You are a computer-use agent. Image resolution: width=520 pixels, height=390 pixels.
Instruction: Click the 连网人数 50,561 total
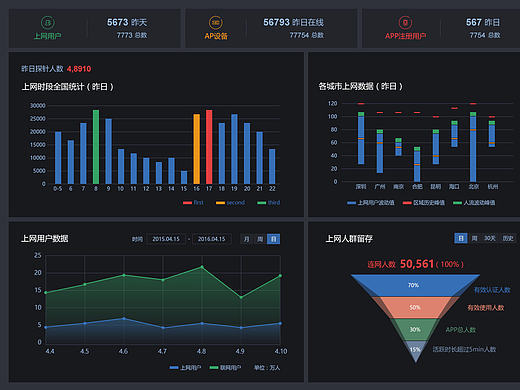[415, 264]
